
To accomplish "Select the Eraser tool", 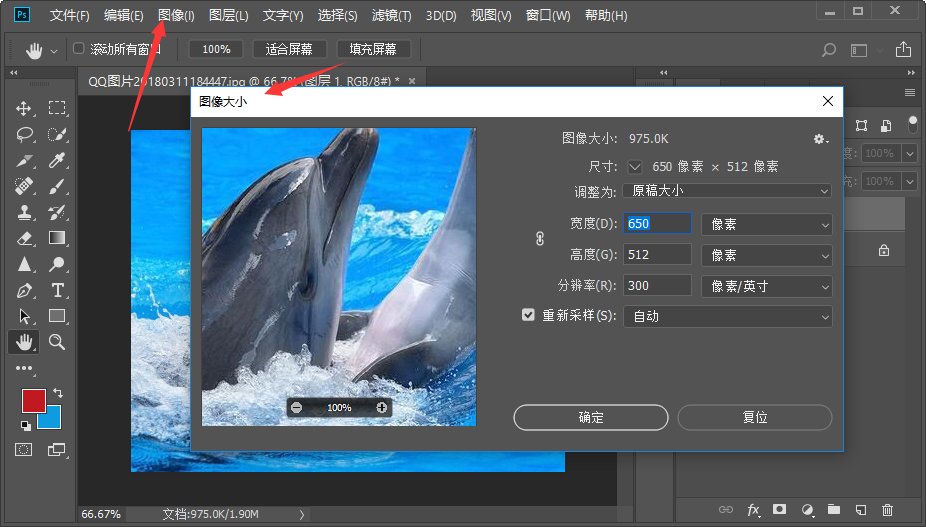I will [24, 238].
